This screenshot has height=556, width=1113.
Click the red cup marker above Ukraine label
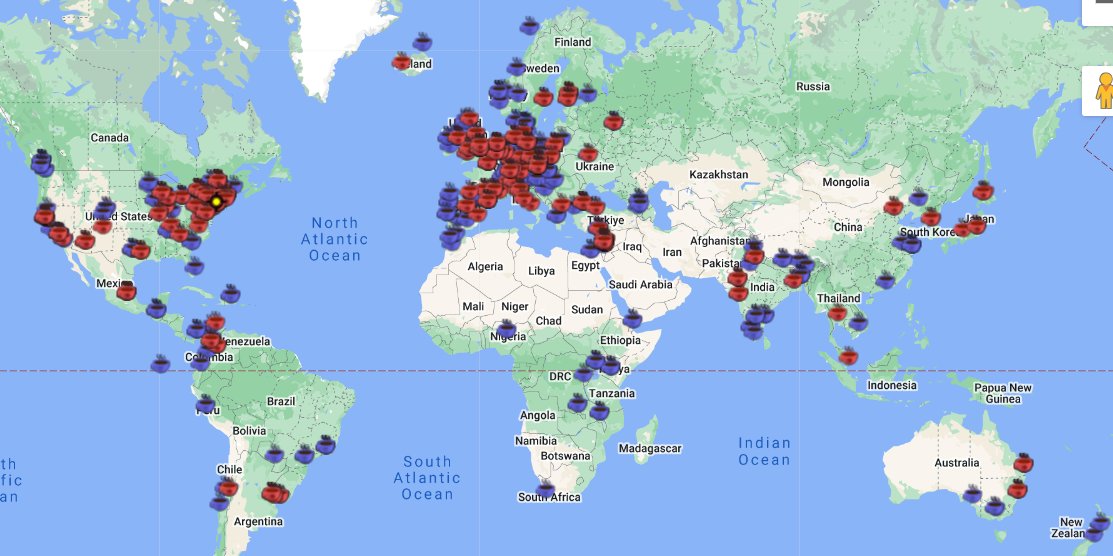tap(588, 153)
